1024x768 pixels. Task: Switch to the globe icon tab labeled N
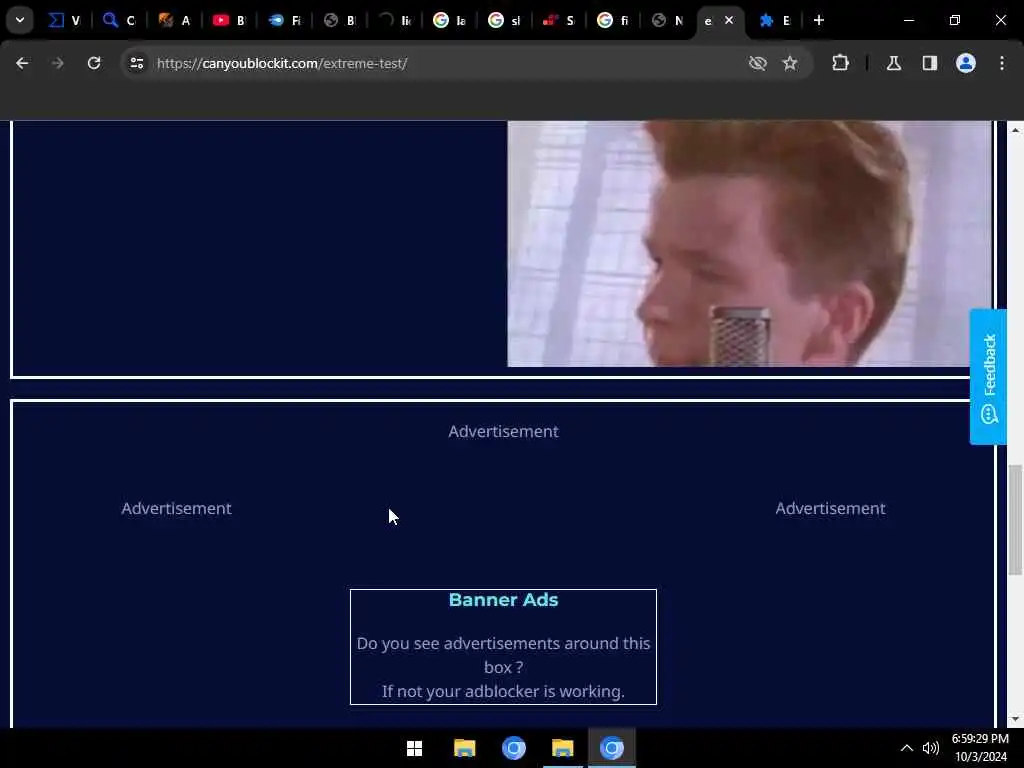pyautogui.click(x=668, y=20)
